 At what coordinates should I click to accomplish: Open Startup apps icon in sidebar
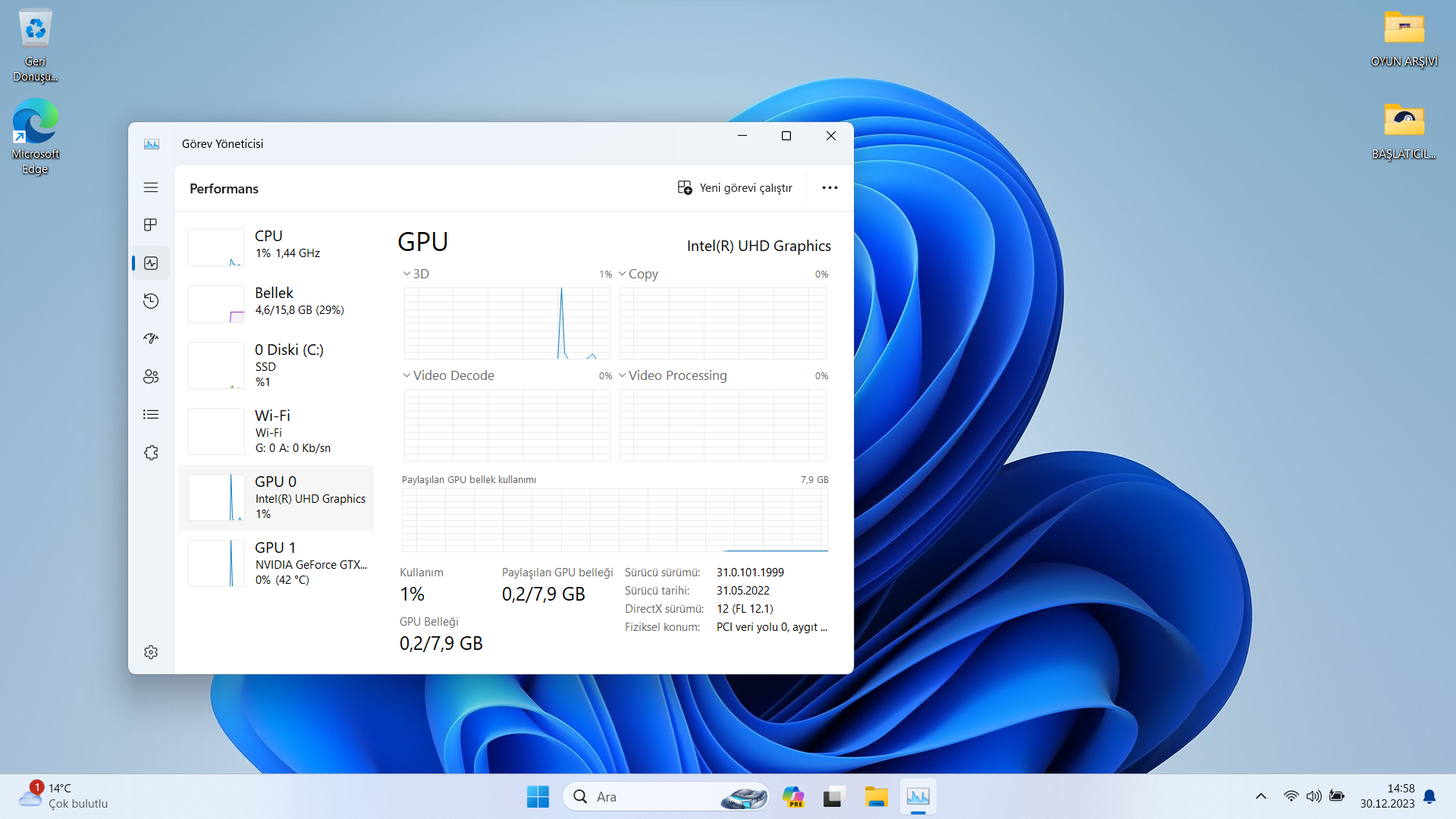point(151,338)
